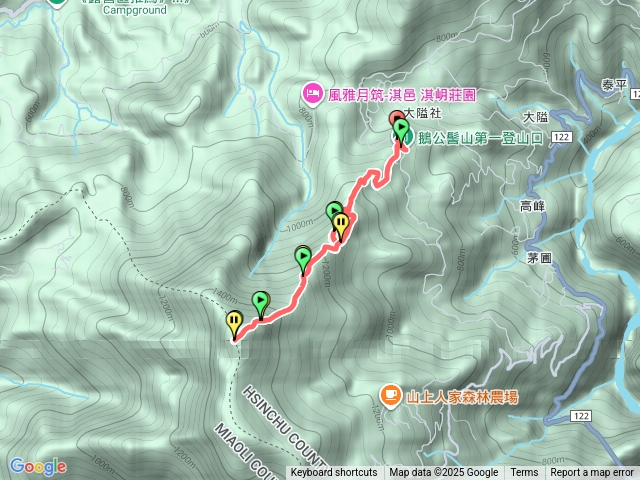
Task: Click the upper route 122 road shield
Action: click(x=562, y=137)
